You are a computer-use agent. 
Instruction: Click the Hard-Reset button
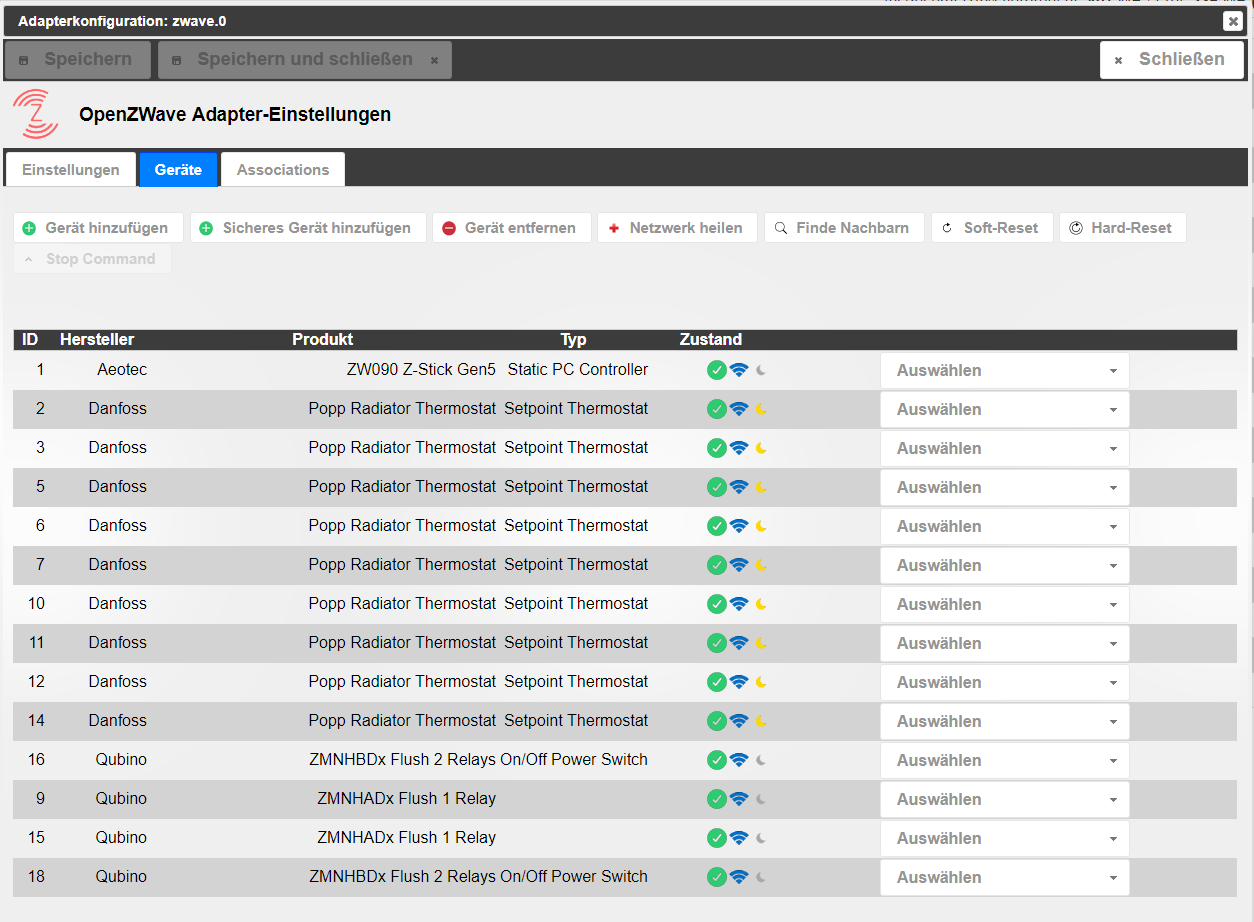point(1122,228)
